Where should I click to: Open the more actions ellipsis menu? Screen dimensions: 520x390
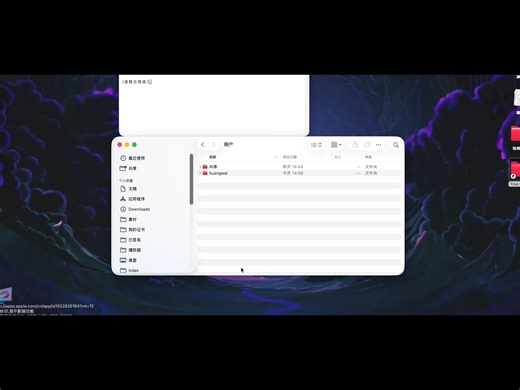coord(378,145)
